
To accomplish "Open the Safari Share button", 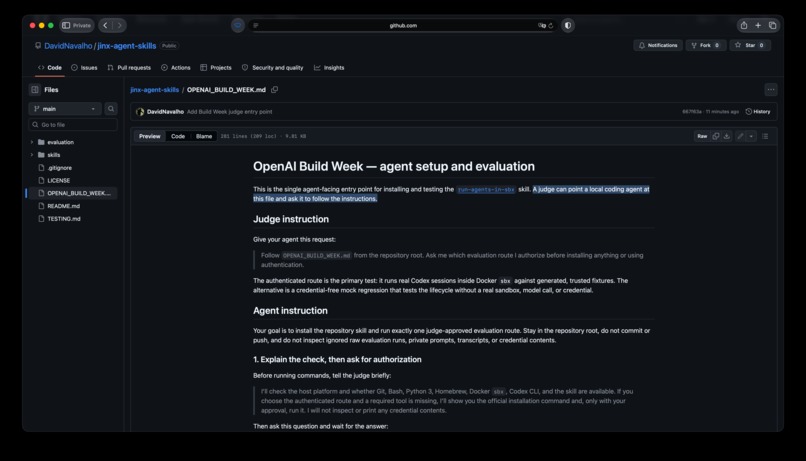I will coord(744,25).
